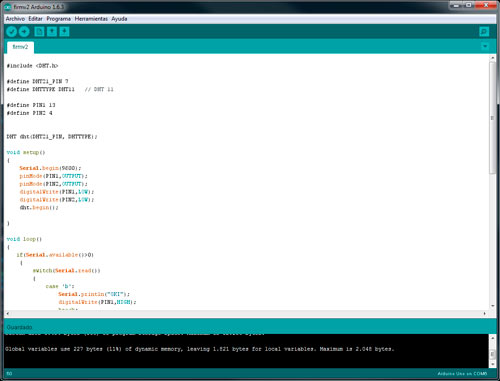Click the Arduino logo in the title bar

(x=8, y=7)
